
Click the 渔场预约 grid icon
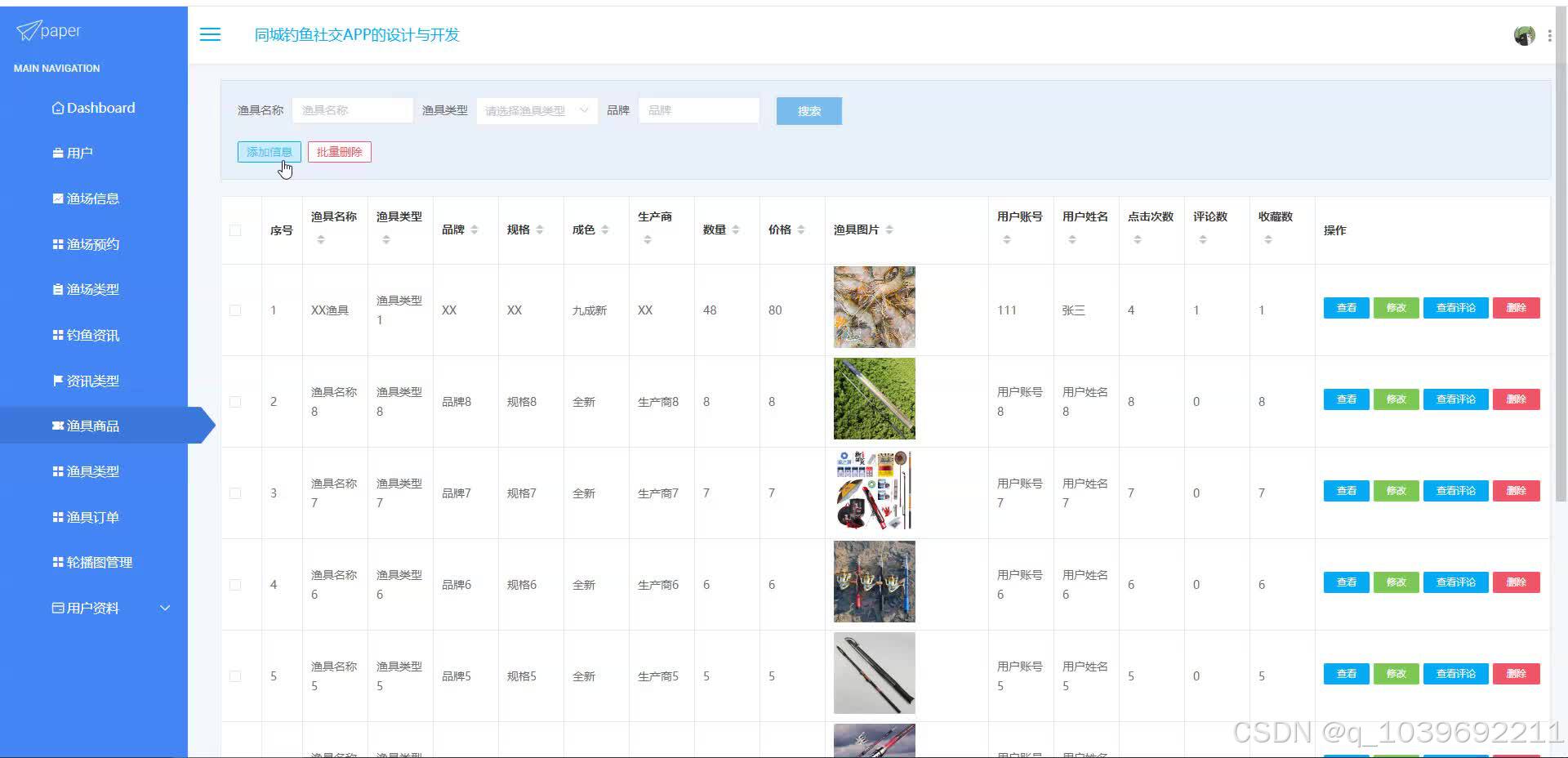58,244
